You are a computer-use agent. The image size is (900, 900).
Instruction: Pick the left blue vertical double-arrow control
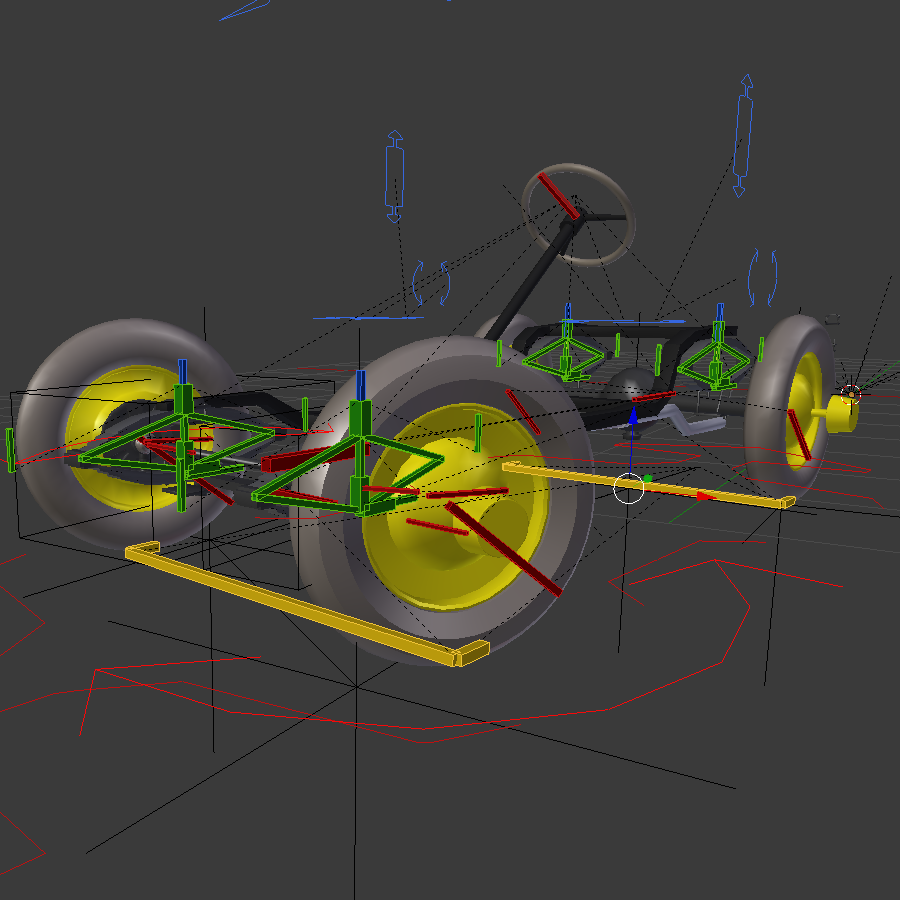[394, 176]
